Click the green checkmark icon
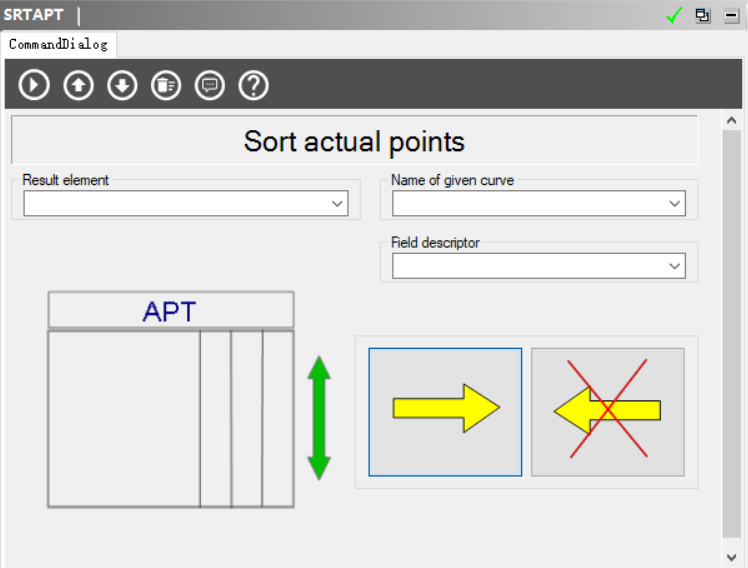 click(x=675, y=15)
